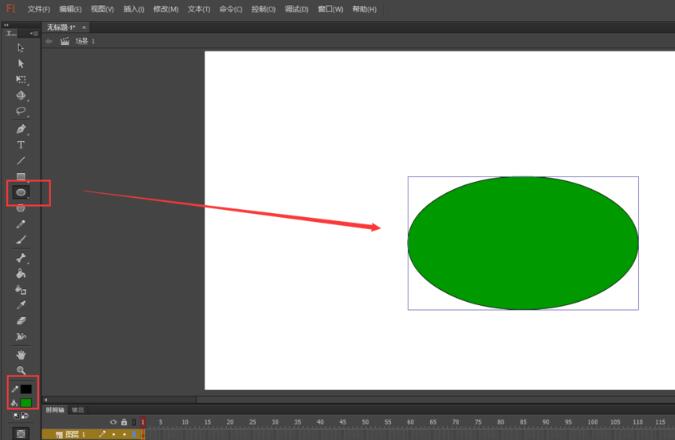This screenshot has width=675, height=440.
Task: Toggle the outline display box in the timeline header
Action: (x=133, y=422)
